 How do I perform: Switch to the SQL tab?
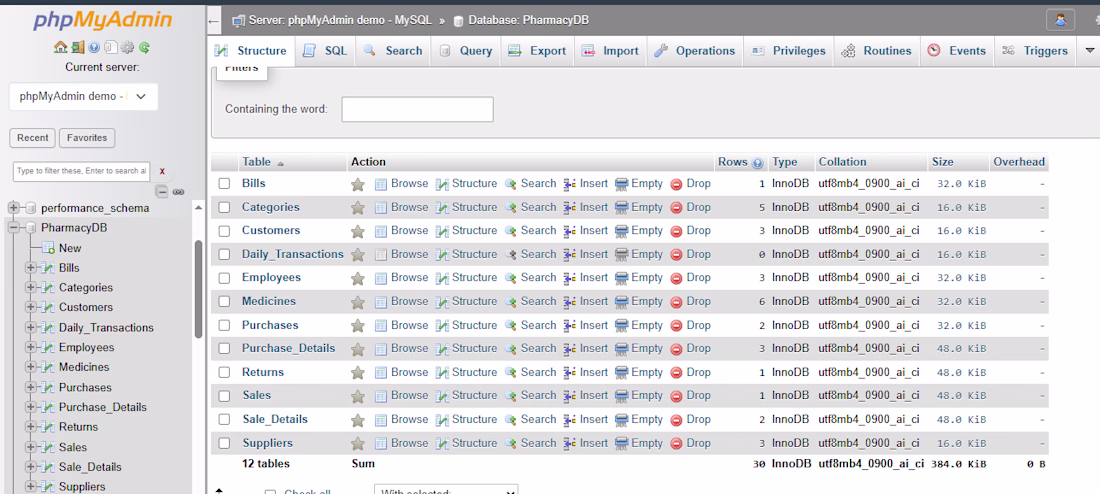point(326,51)
